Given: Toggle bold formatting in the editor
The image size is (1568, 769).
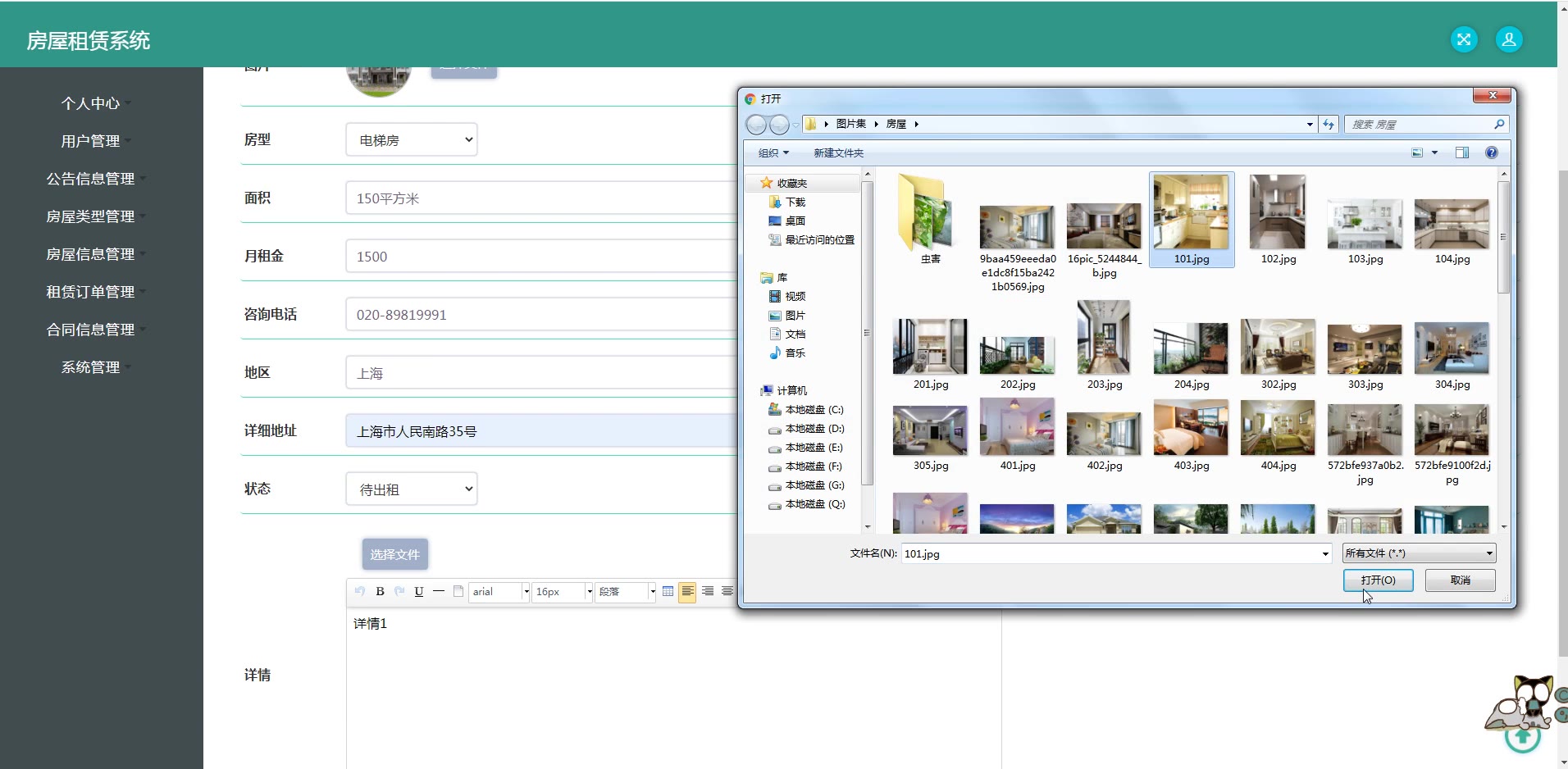Looking at the screenshot, I should 380,591.
